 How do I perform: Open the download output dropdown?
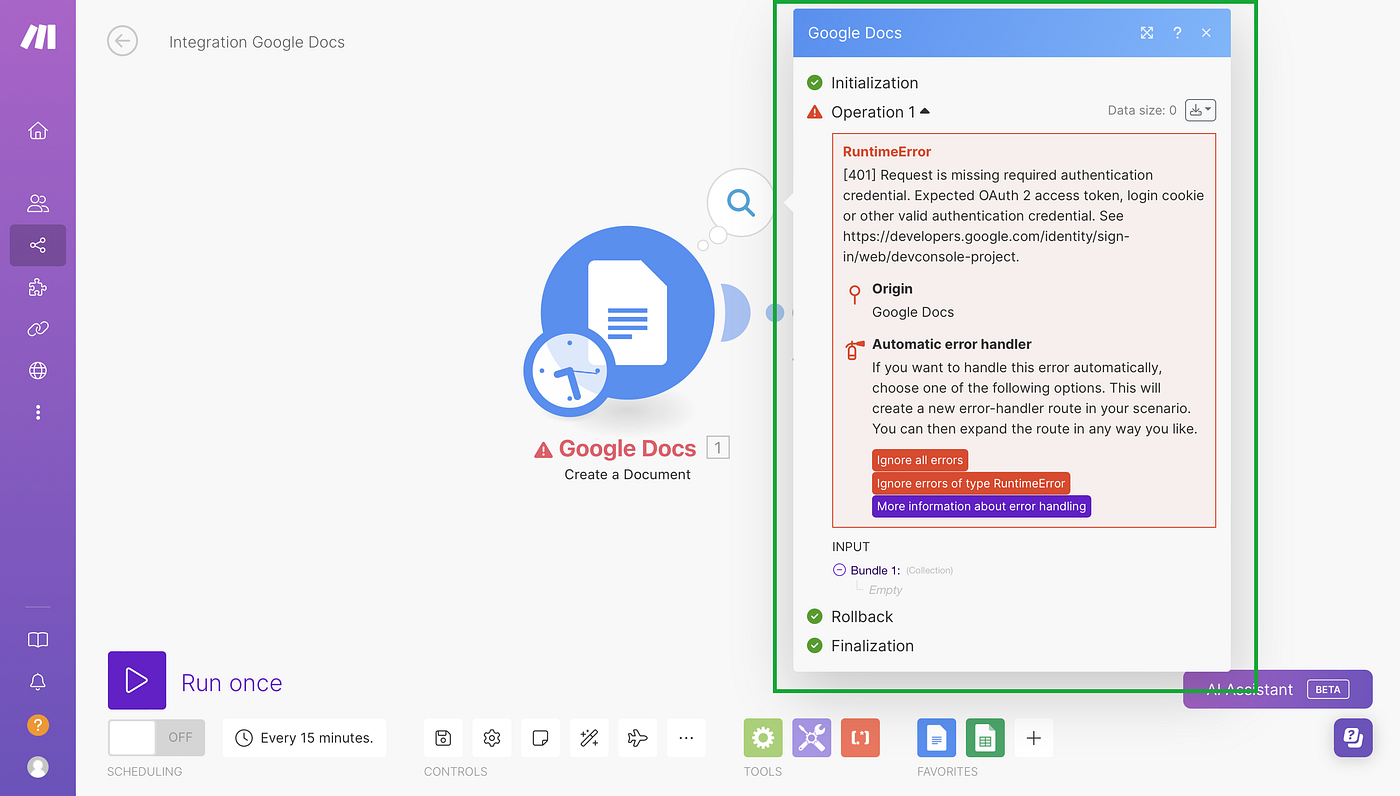point(1200,110)
